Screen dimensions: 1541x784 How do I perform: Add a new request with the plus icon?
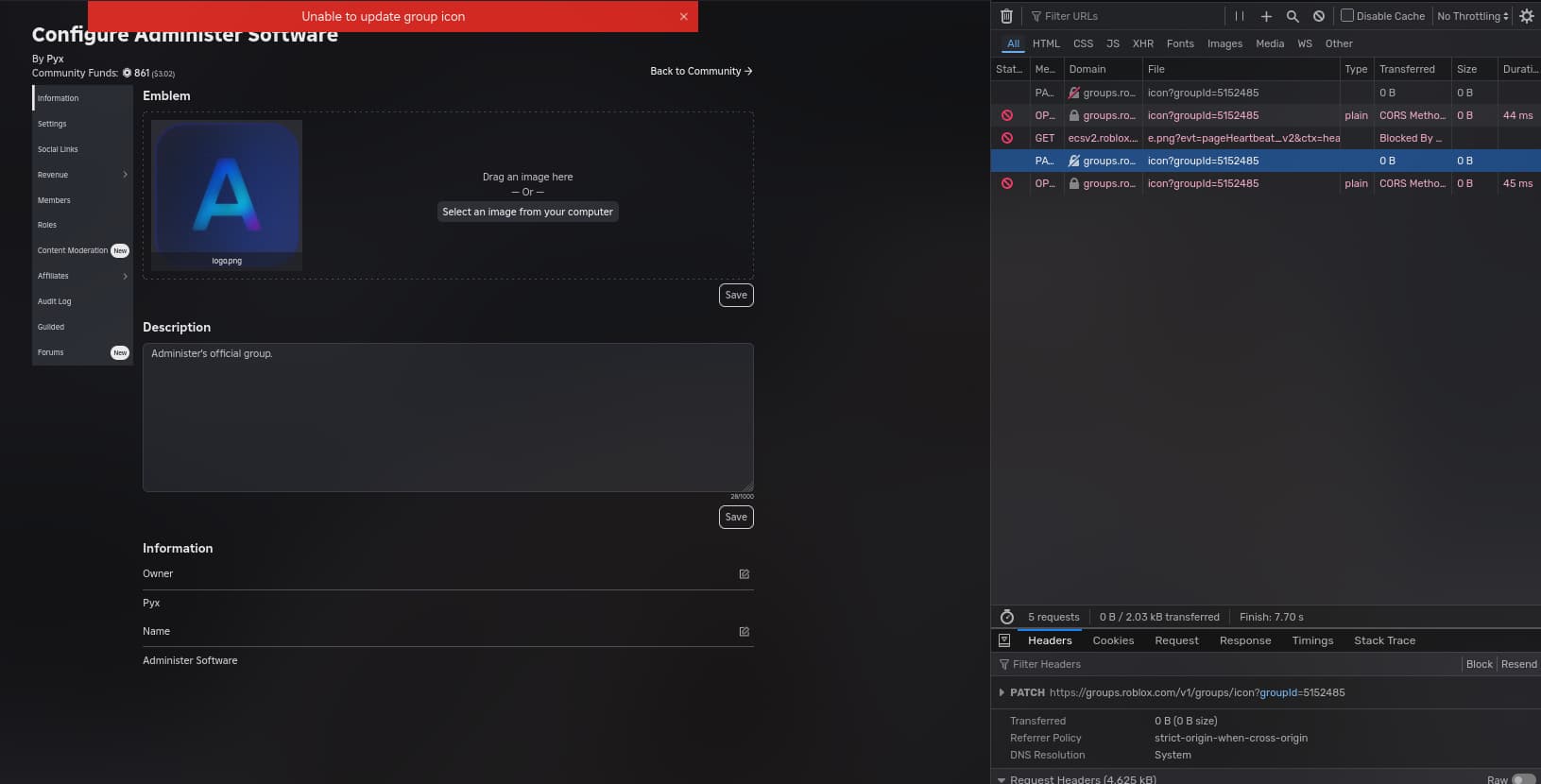[1266, 16]
